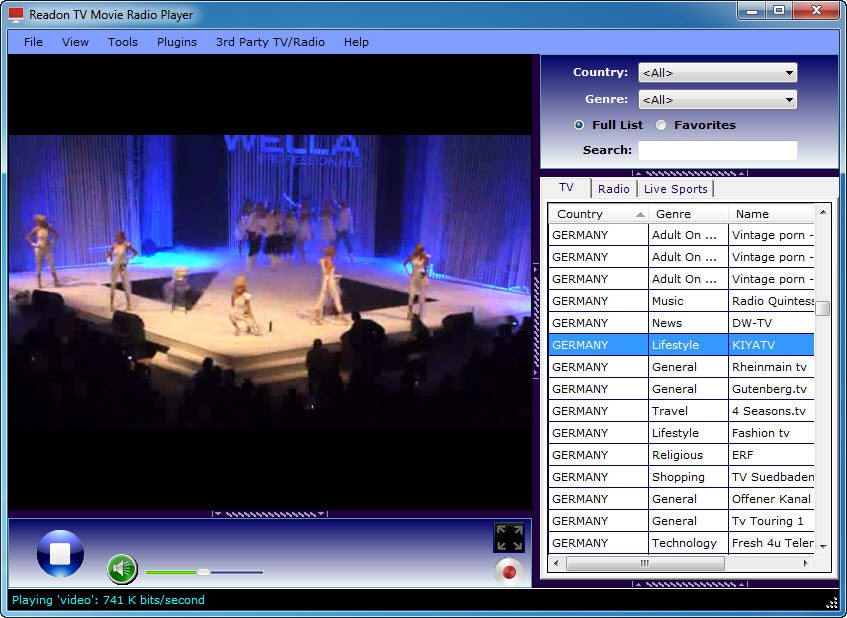Select the Fresh 4u technology channel
The height and width of the screenshot is (618, 847).
tap(681, 543)
